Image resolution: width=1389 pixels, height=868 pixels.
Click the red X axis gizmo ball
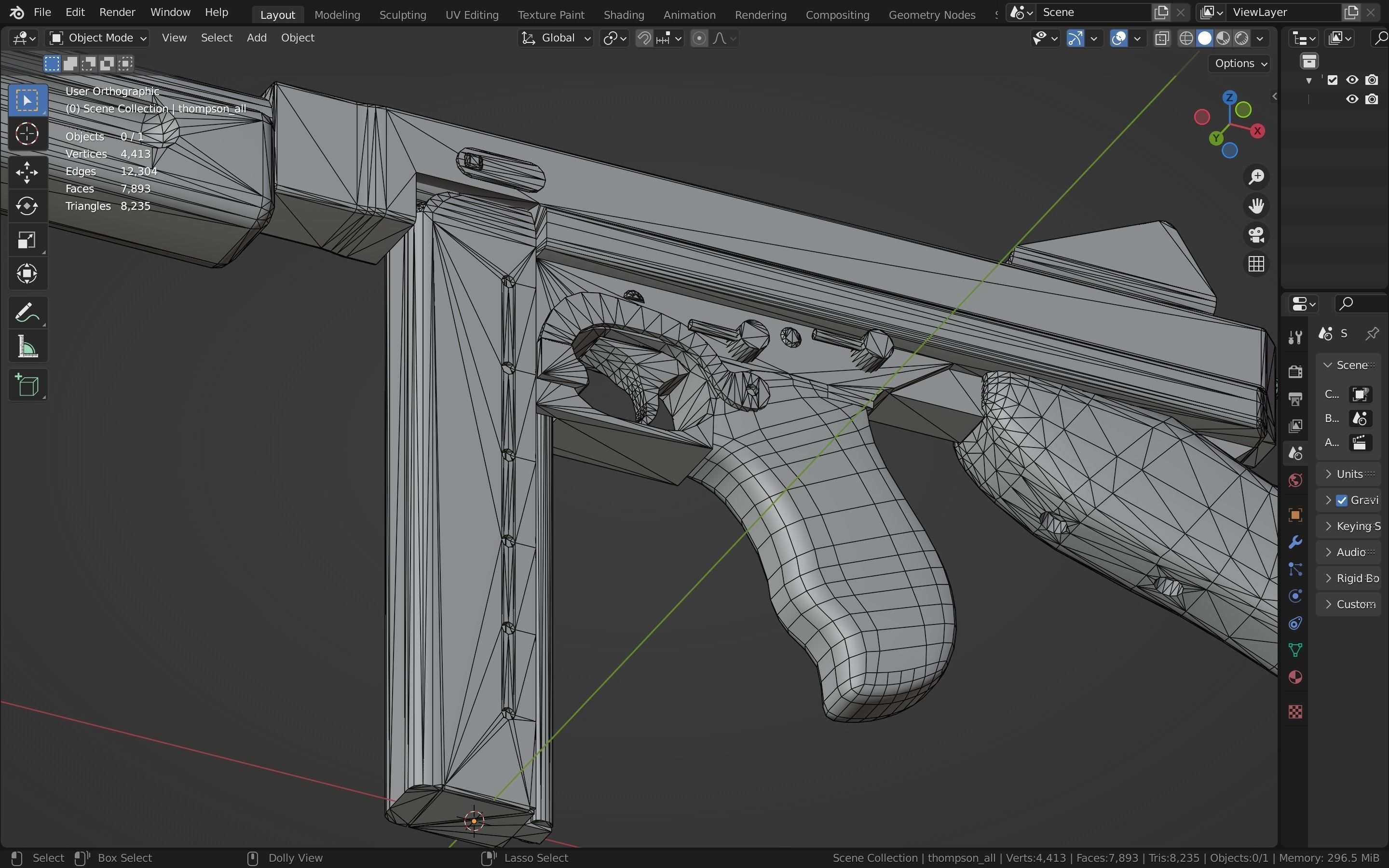pos(1257,132)
